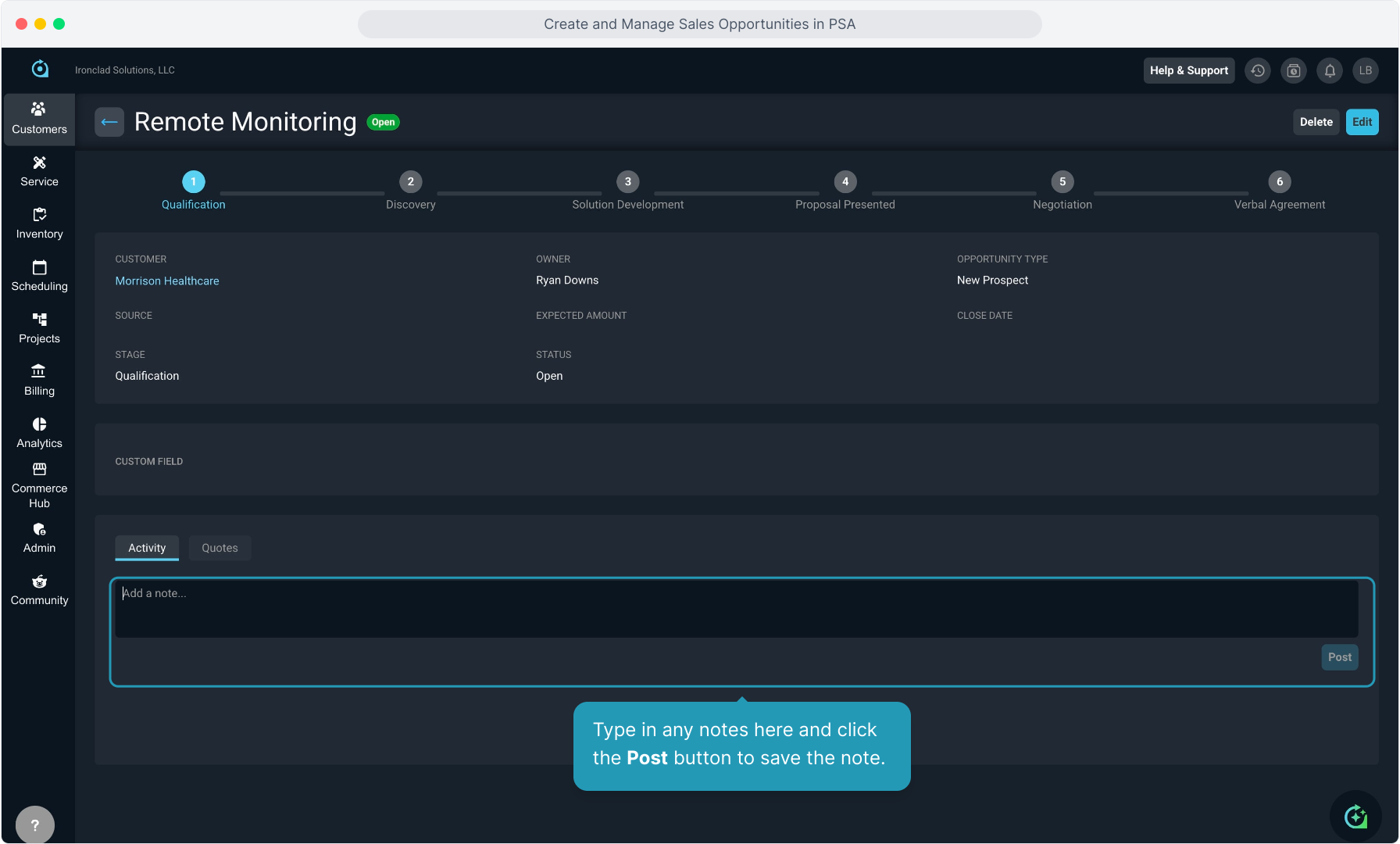1400x844 pixels.
Task: Select stage 5 Negotiation in pipeline
Action: click(1062, 182)
